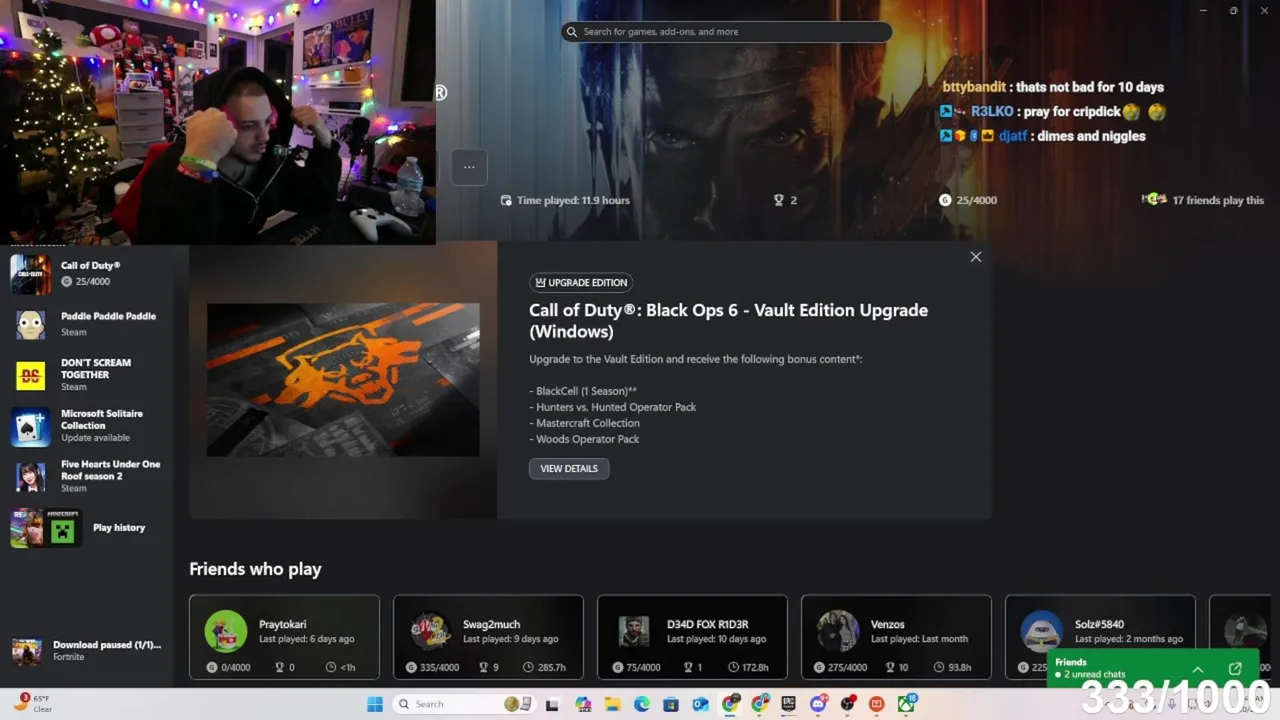Open the weather widget showing 65°F Clear
Viewport: 1280px width, 720px height.
pyautogui.click(x=33, y=704)
